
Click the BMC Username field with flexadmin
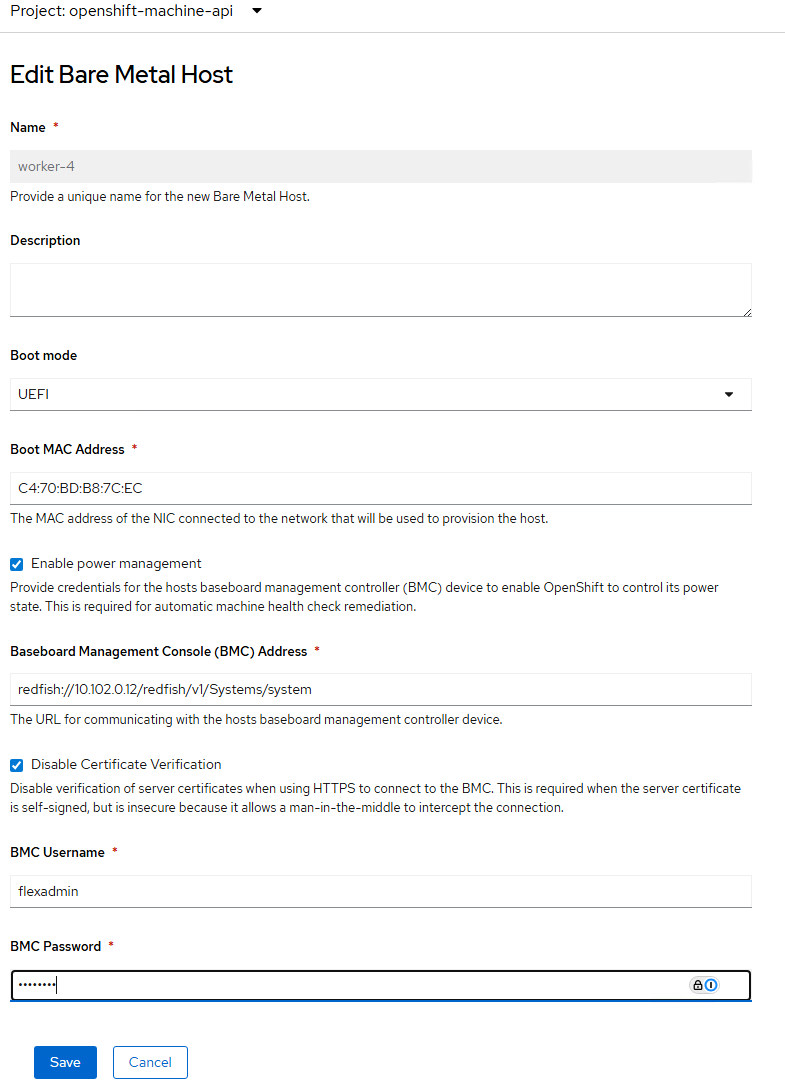click(x=380, y=890)
